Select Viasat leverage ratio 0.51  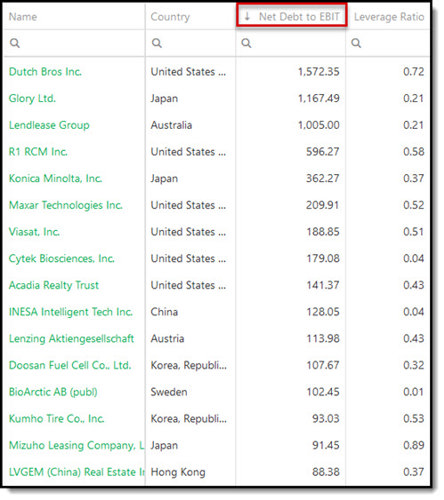coord(414,232)
